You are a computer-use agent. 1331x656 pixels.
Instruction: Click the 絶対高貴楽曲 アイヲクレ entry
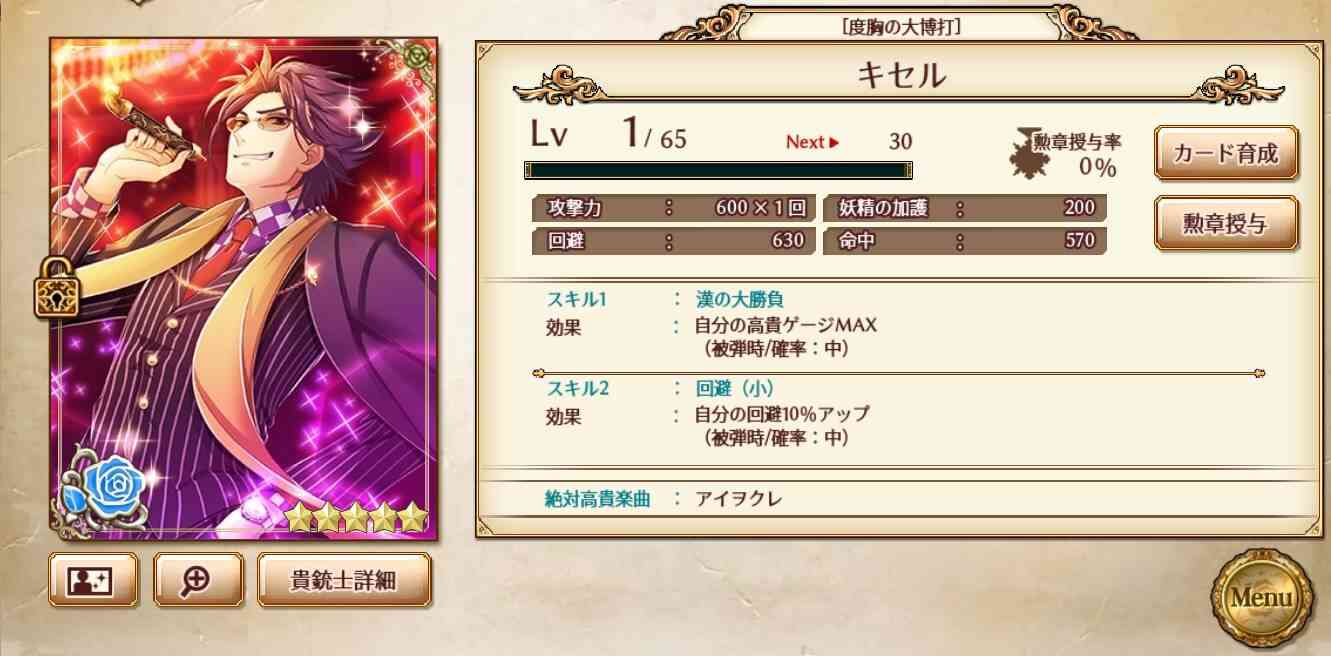tap(664, 498)
